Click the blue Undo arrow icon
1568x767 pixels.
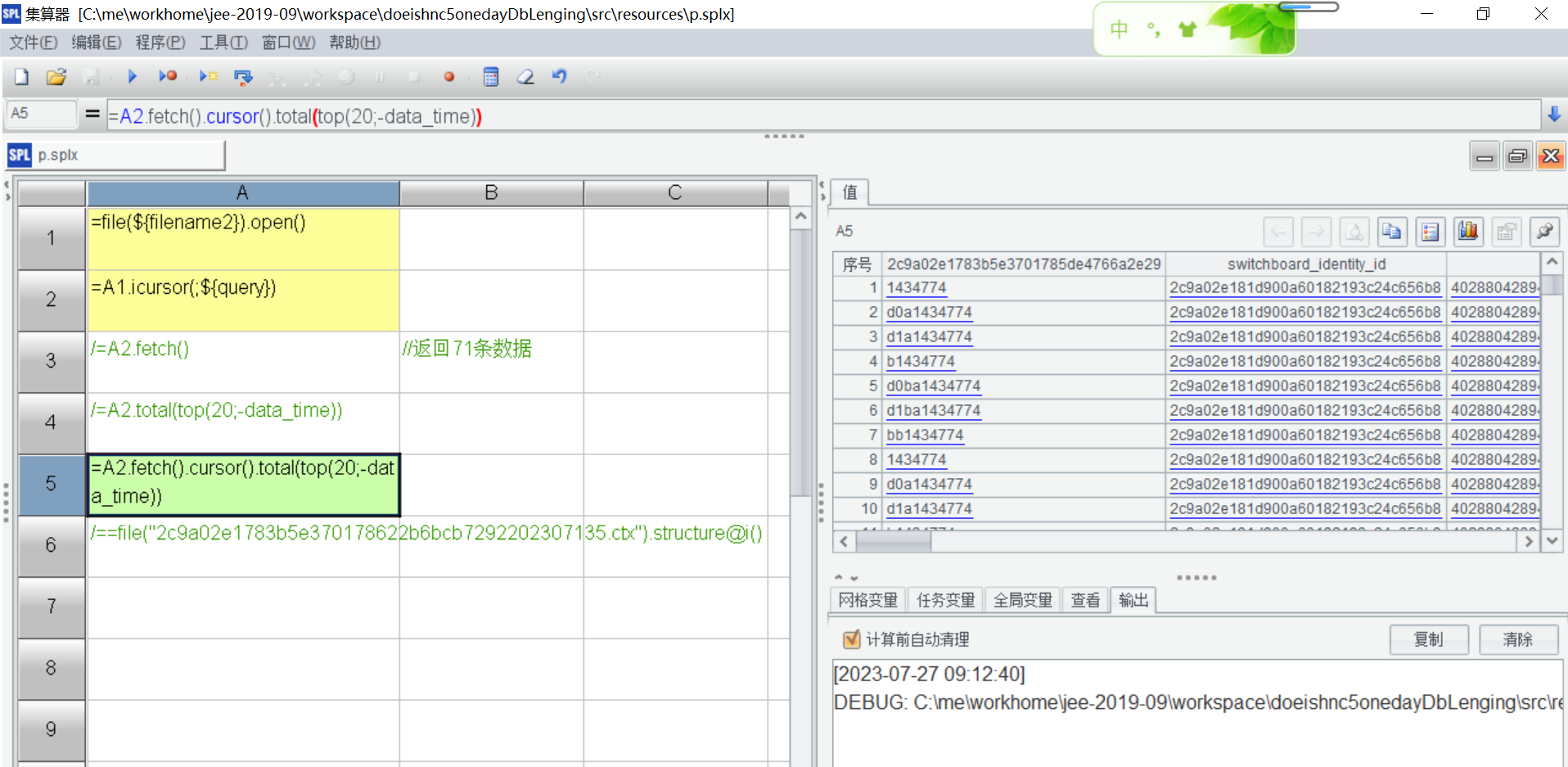pyautogui.click(x=559, y=77)
